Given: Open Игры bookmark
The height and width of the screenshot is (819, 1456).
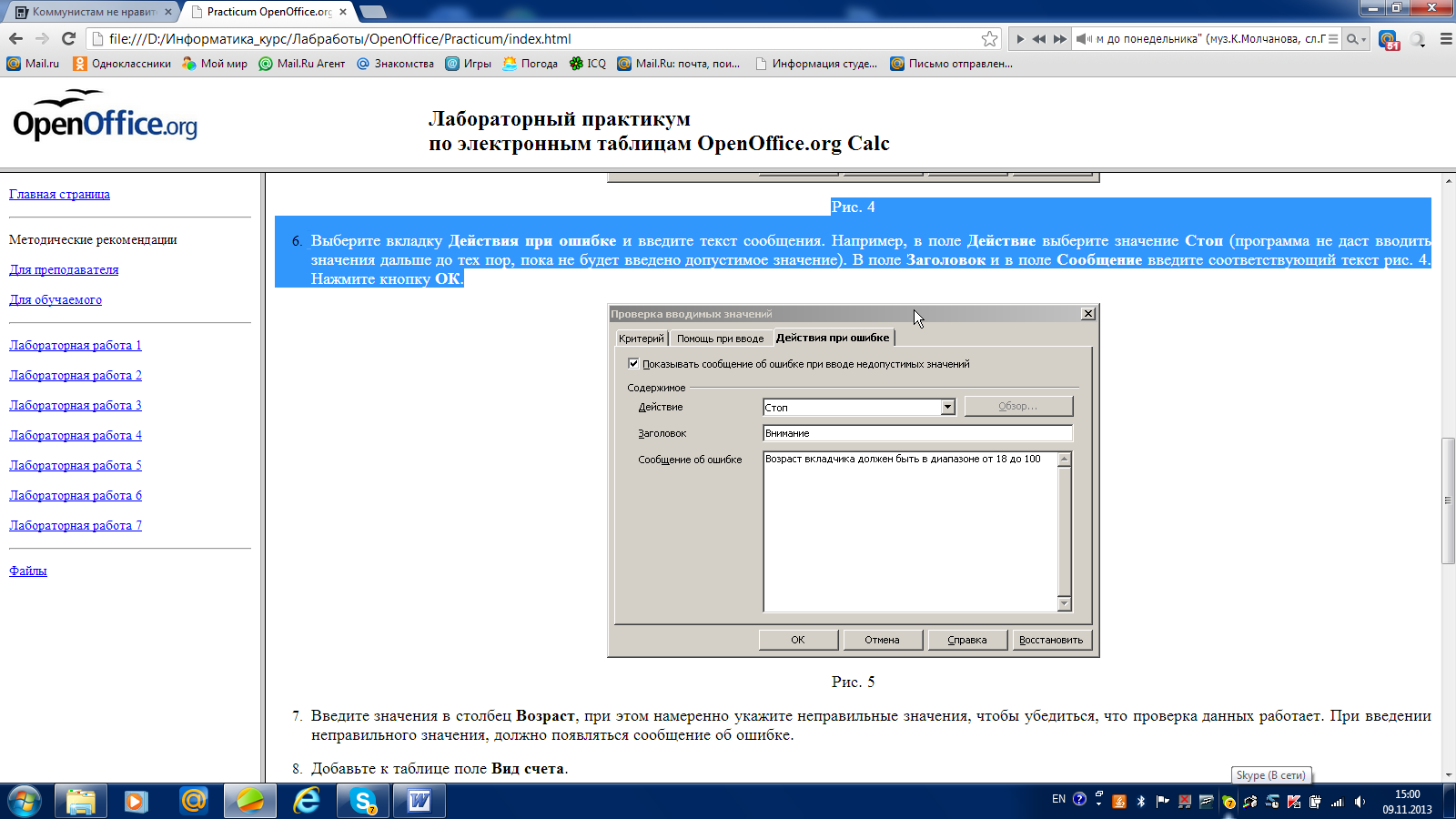Looking at the screenshot, I should coord(468,64).
